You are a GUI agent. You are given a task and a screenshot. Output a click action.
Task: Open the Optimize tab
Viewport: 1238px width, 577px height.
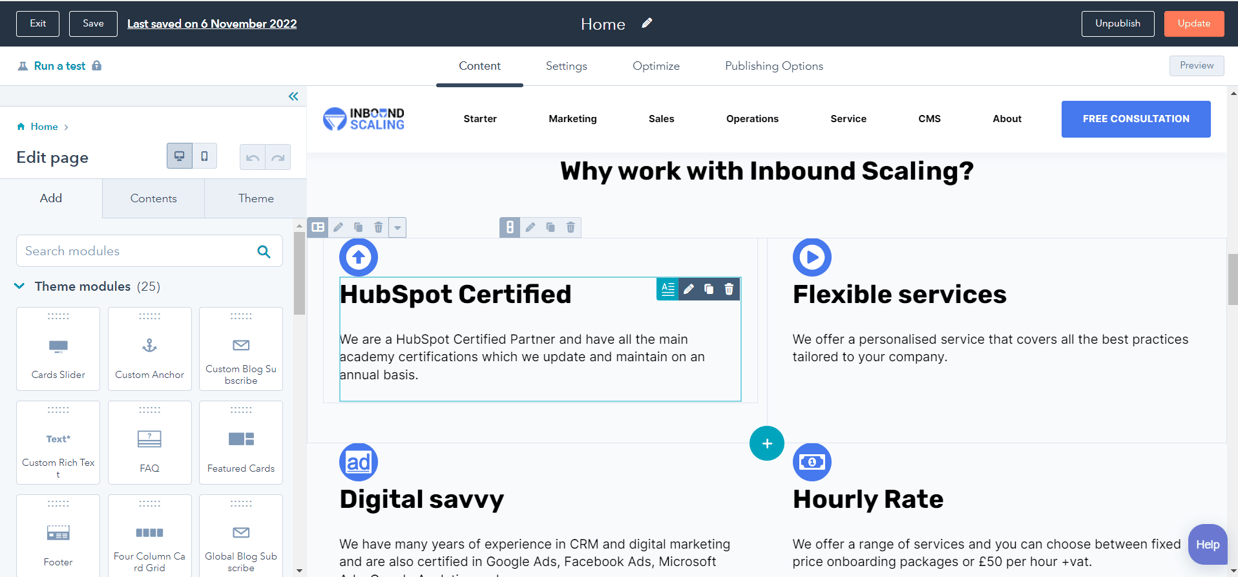pyautogui.click(x=656, y=66)
